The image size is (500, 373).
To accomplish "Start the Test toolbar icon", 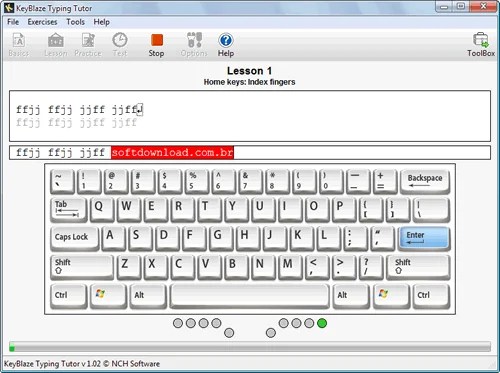I will pyautogui.click(x=120, y=45).
